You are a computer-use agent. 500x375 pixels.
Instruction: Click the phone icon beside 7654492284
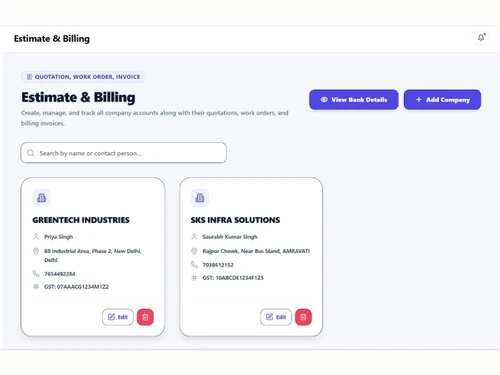36,274
